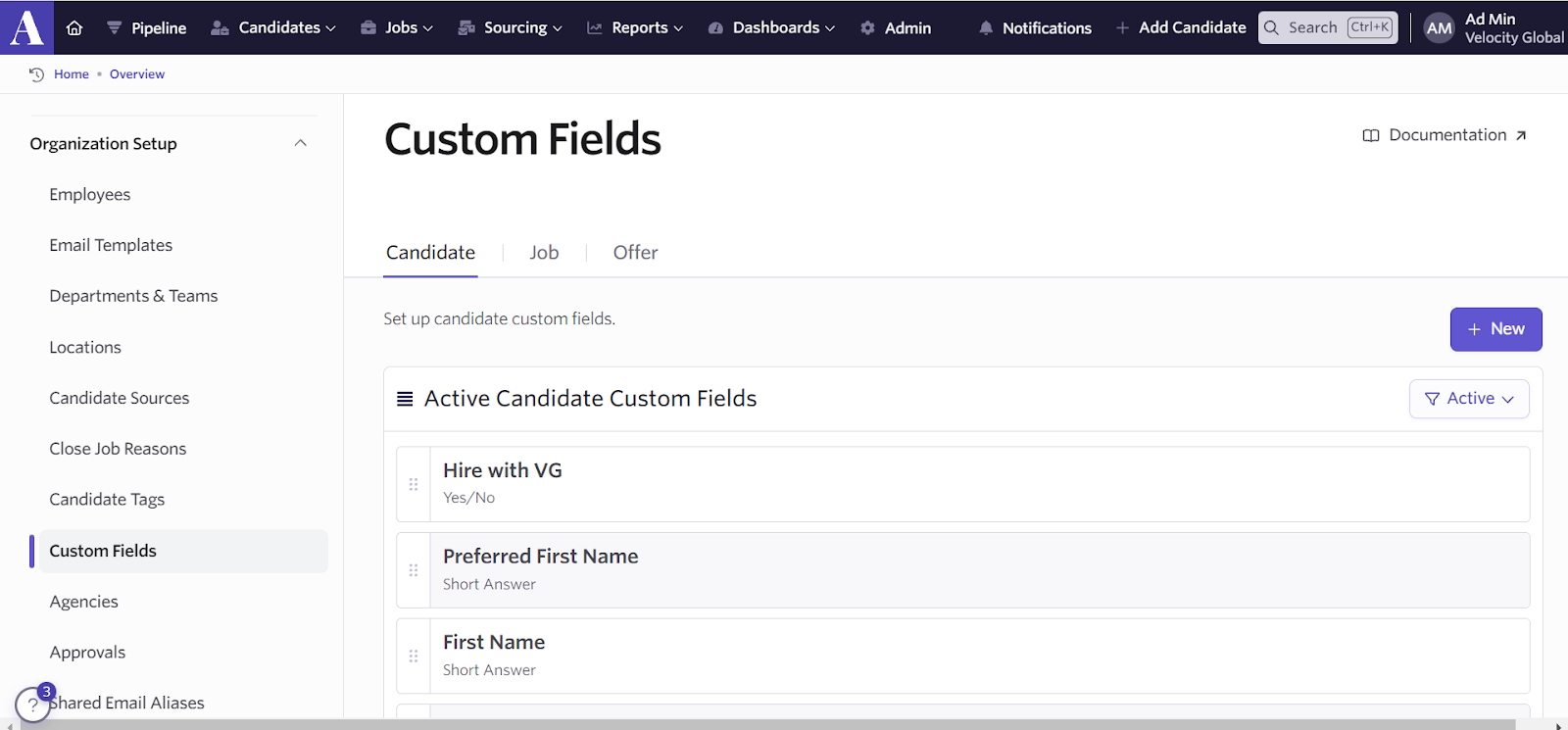Open the Active filter dropdown
Screen dimensions: 1568x730
(1469, 399)
